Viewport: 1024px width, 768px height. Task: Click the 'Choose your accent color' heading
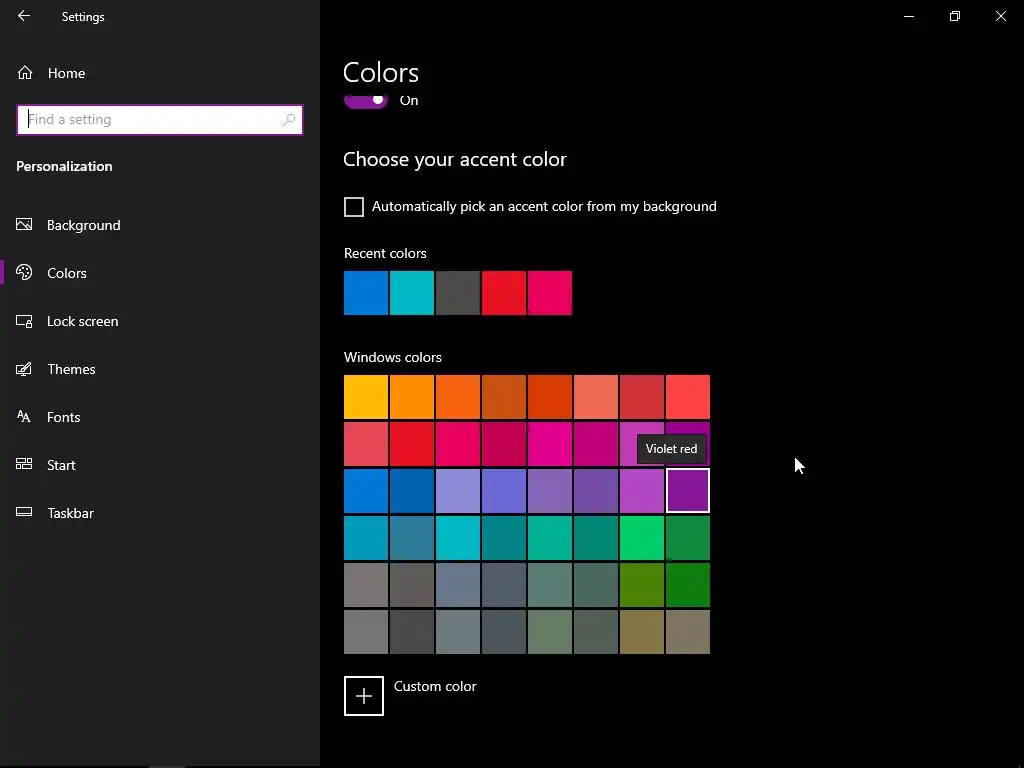[455, 159]
